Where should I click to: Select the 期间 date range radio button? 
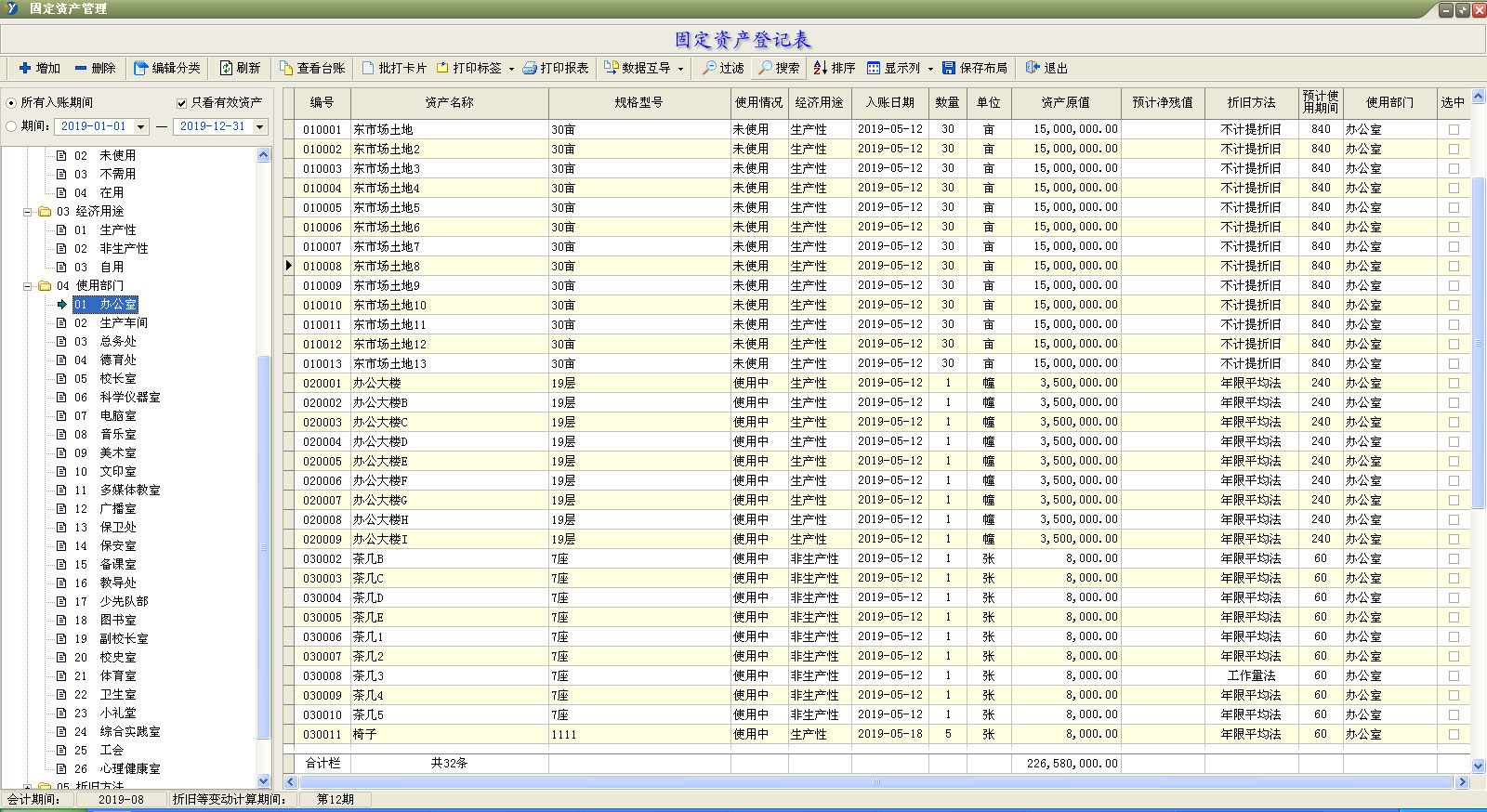(11, 126)
